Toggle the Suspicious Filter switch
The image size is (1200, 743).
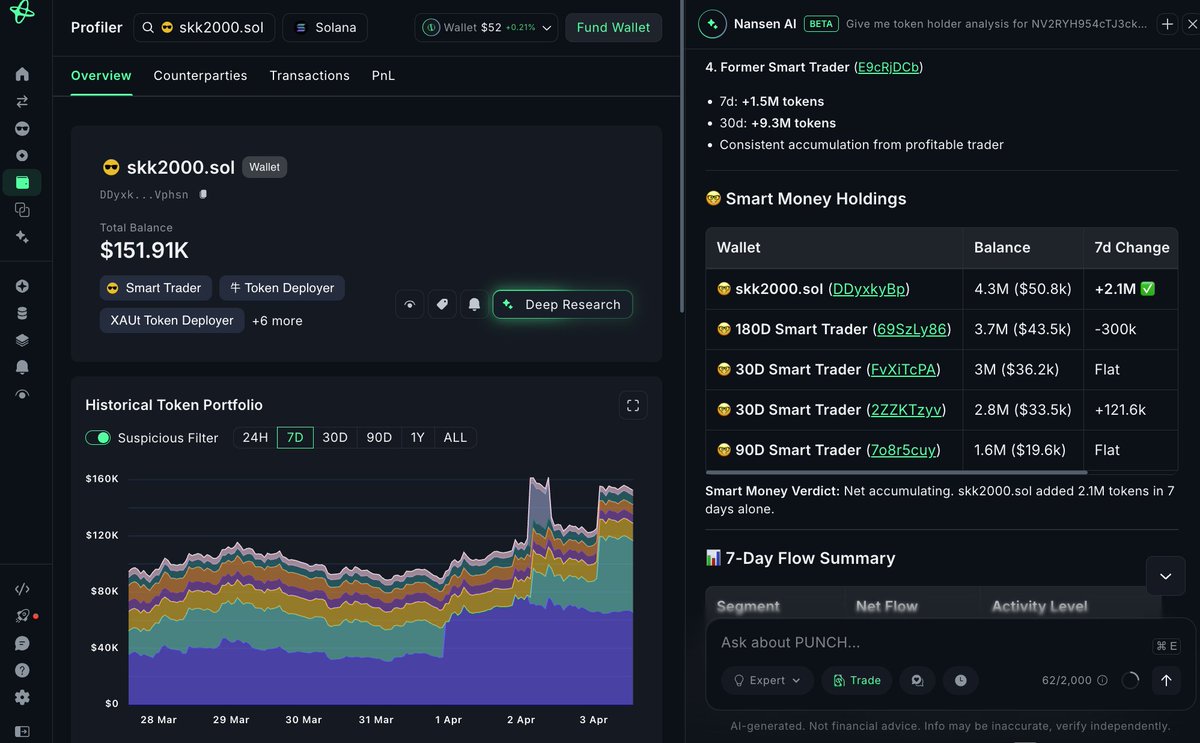[x=98, y=438]
